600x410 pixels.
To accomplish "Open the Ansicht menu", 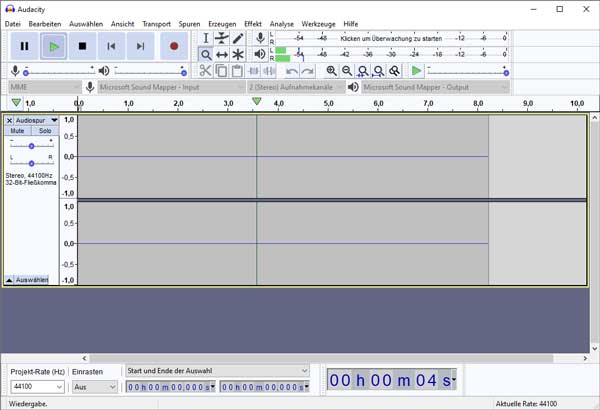I will point(122,24).
